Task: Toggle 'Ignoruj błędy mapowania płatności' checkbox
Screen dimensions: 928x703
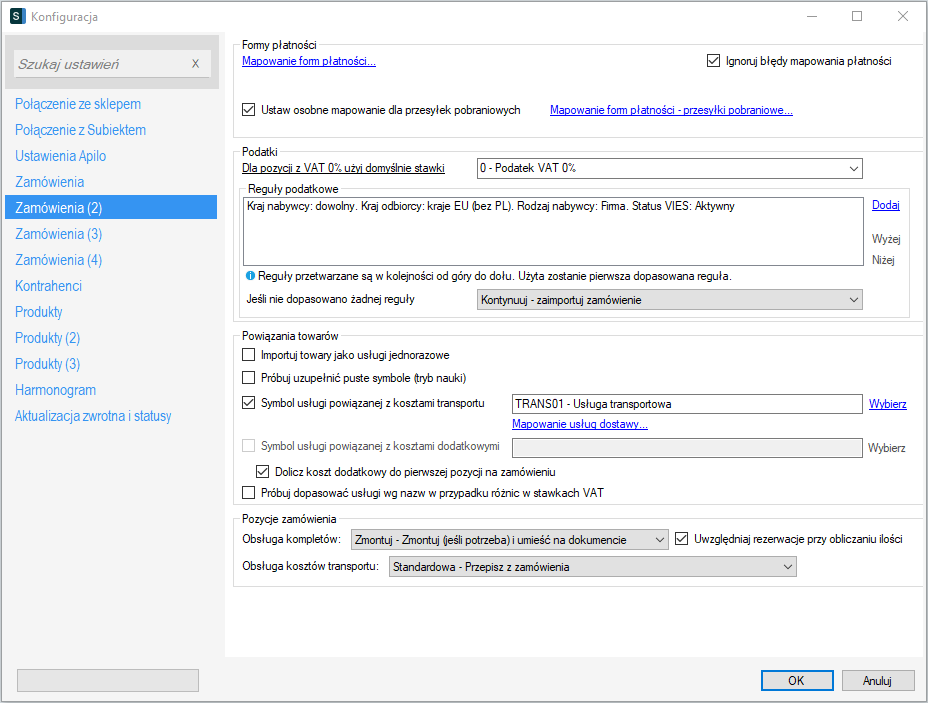Action: 713,61
